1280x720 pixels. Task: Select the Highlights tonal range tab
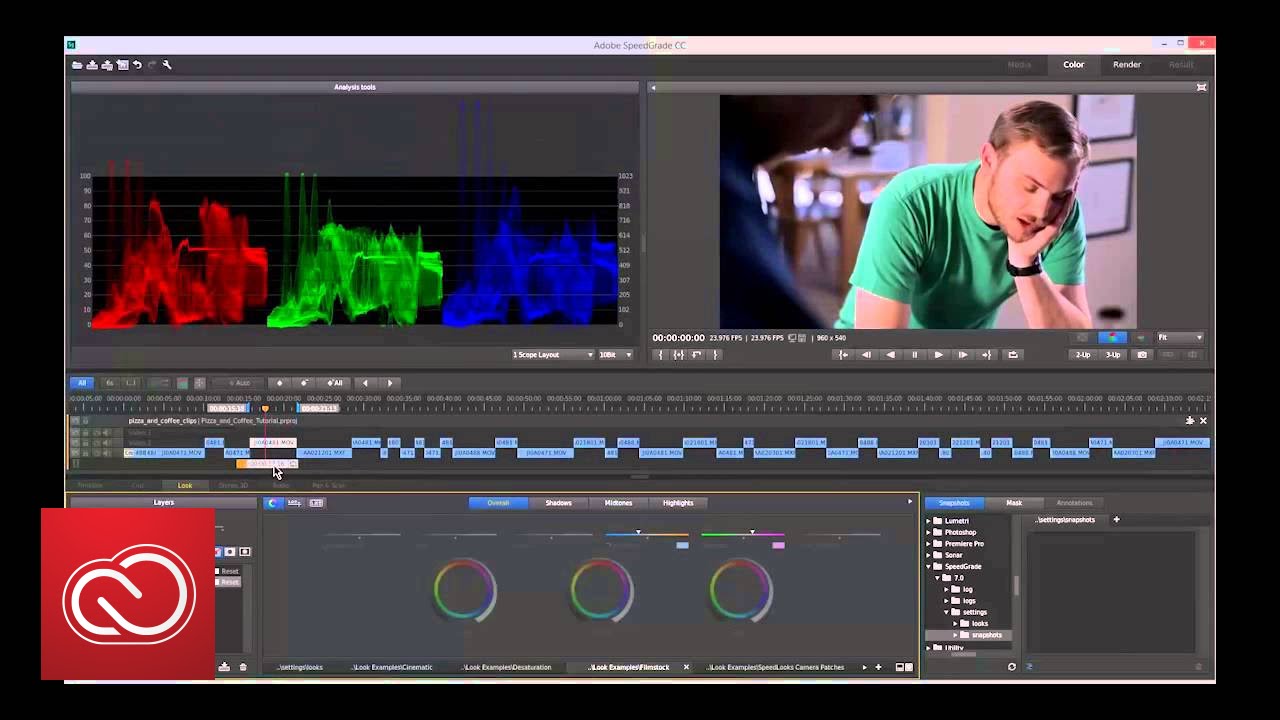point(678,503)
